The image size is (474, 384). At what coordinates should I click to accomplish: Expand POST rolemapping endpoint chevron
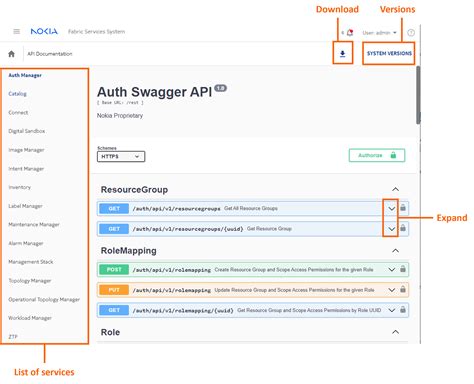pyautogui.click(x=392, y=269)
